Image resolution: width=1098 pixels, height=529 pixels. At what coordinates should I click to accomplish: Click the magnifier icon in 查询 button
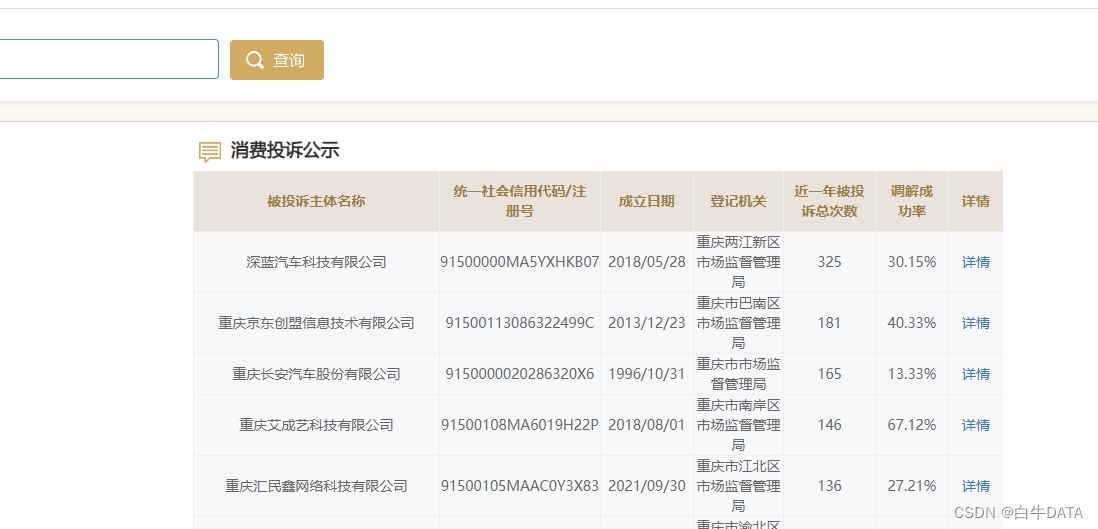(255, 60)
